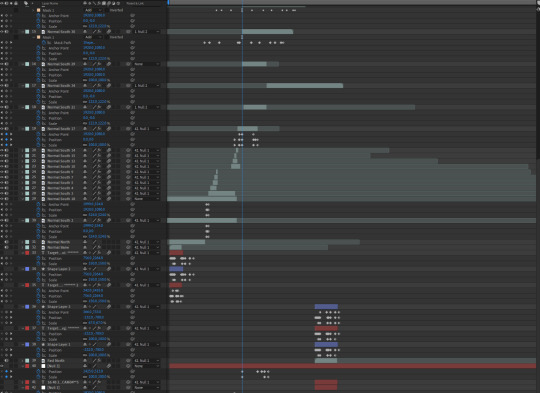Toggle video visibility of layer 16
Screen dimensions: 540x393
(x=2, y=64)
